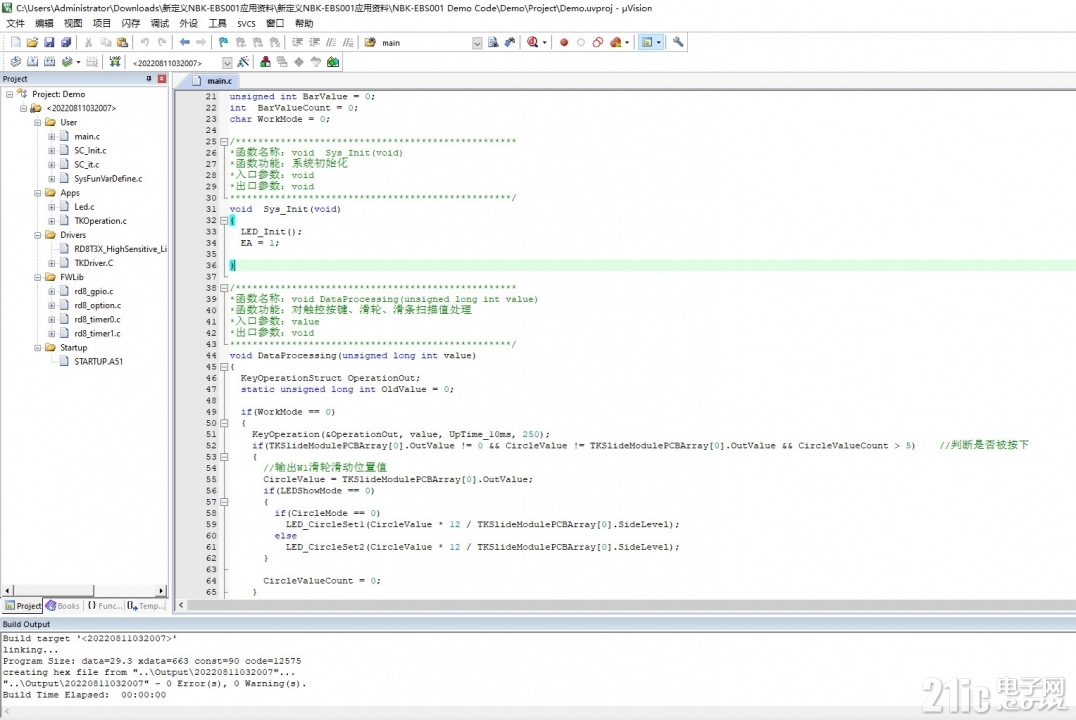Image resolution: width=1076 pixels, height=720 pixels.
Task: Collapse the FWLib group
Action: pyautogui.click(x=38, y=277)
